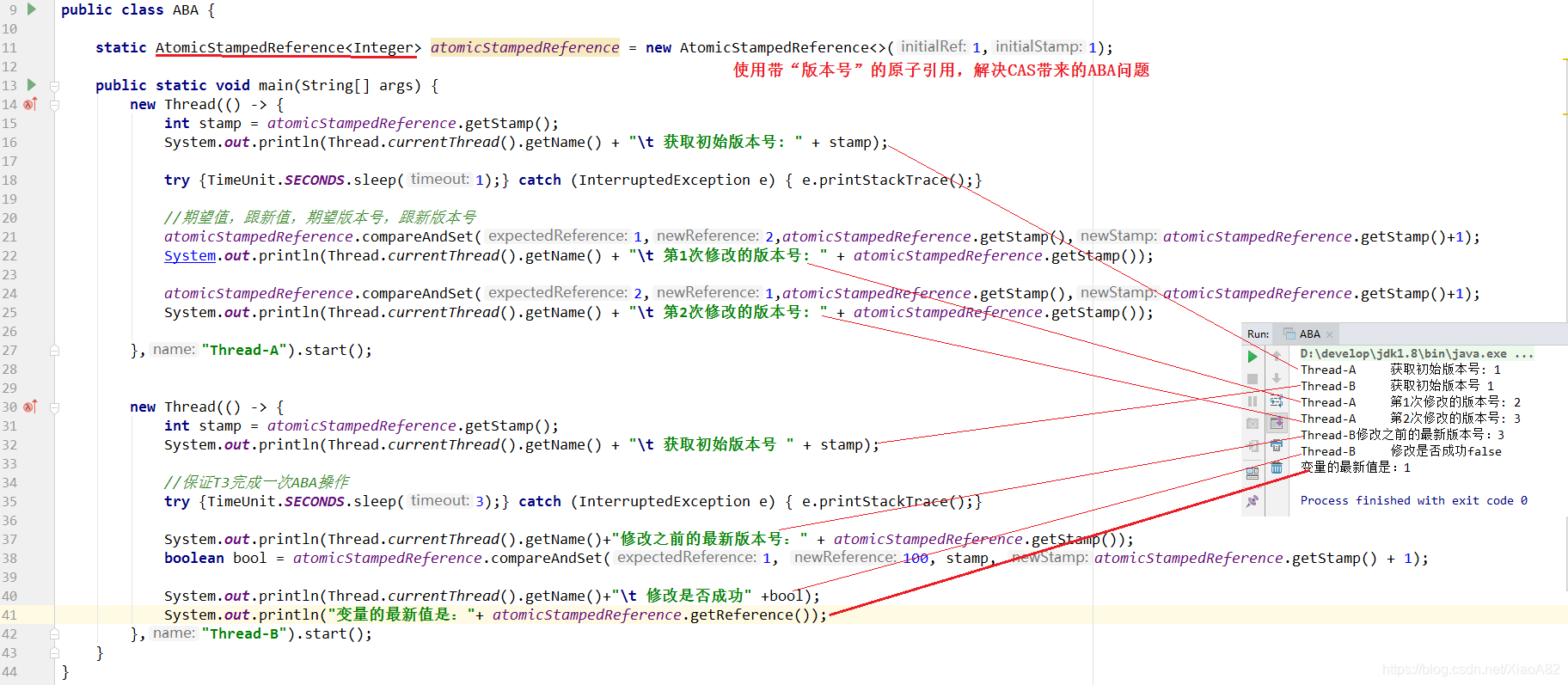Click the comment on line 20 about 期望值
1568x685 pixels.
pyautogui.click(x=320, y=217)
